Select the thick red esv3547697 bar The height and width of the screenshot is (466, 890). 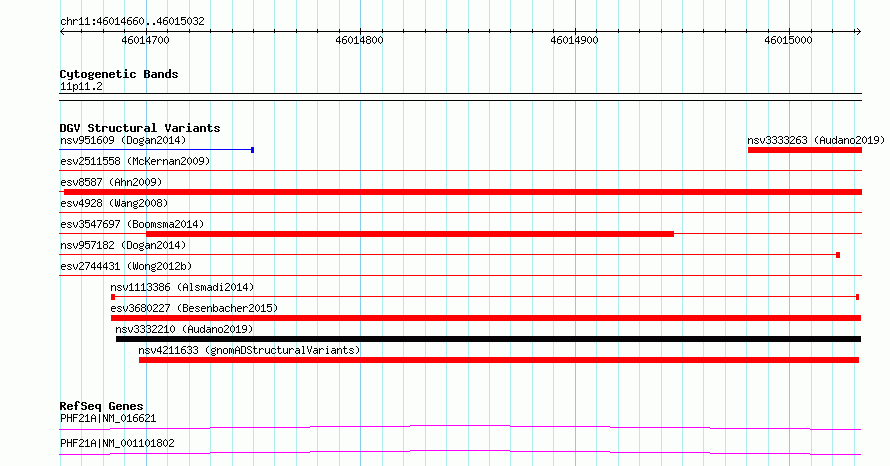pos(410,234)
